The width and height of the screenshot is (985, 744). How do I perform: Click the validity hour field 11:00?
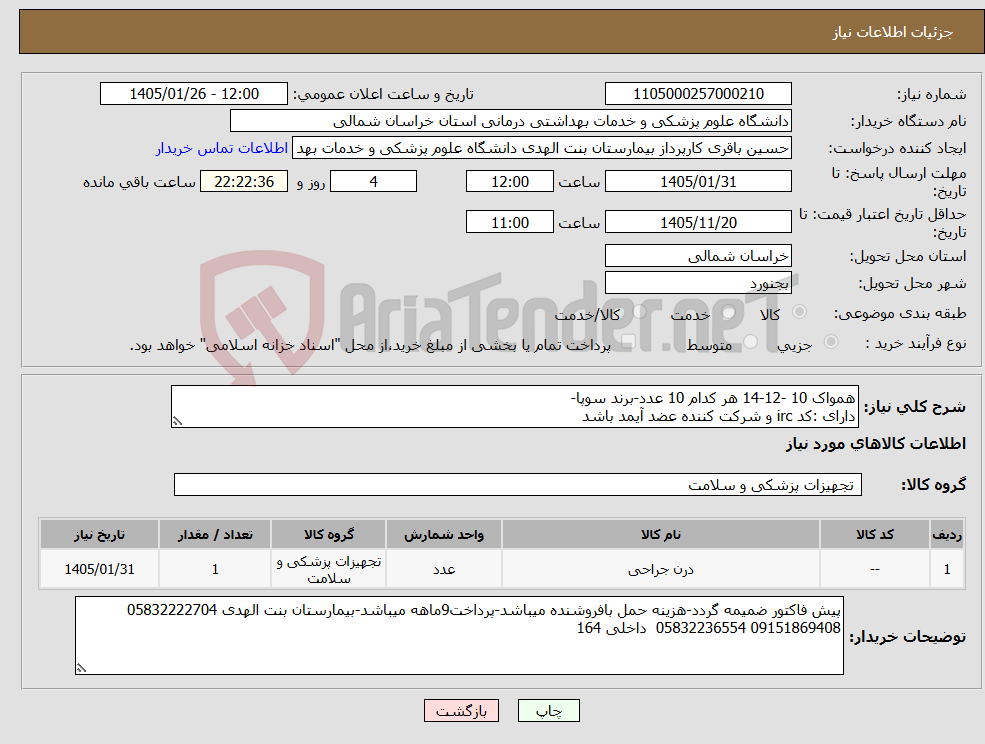point(509,222)
